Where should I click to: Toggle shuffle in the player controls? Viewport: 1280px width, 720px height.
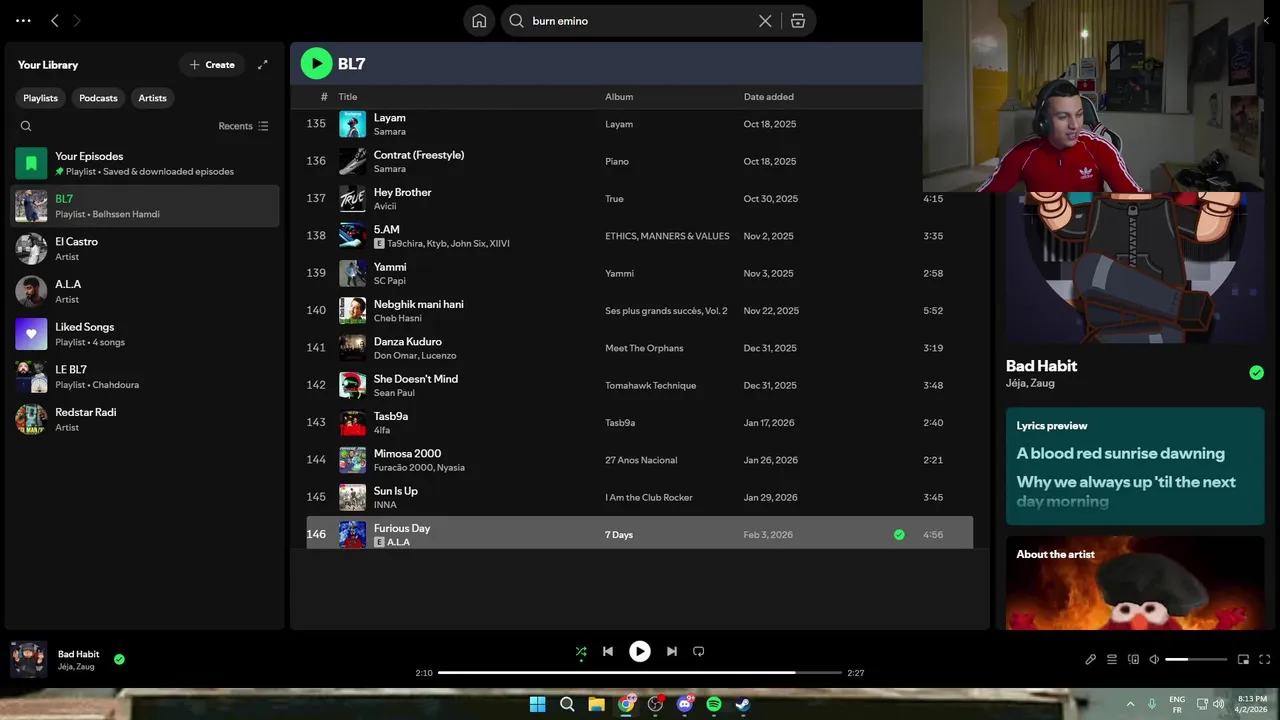tap(581, 651)
